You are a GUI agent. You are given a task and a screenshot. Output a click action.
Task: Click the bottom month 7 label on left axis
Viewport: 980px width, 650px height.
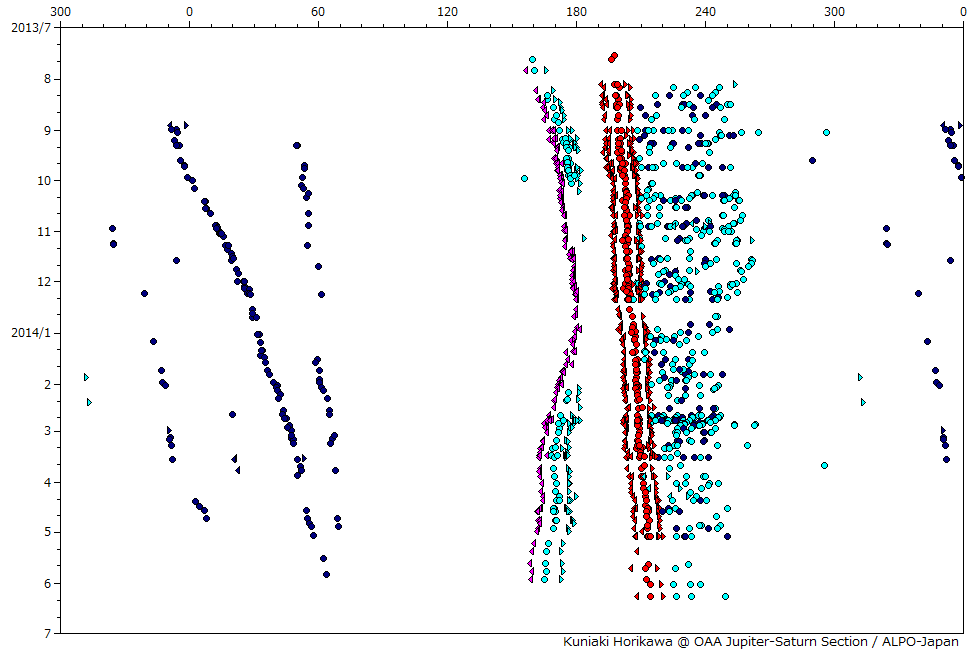[x=47, y=634]
